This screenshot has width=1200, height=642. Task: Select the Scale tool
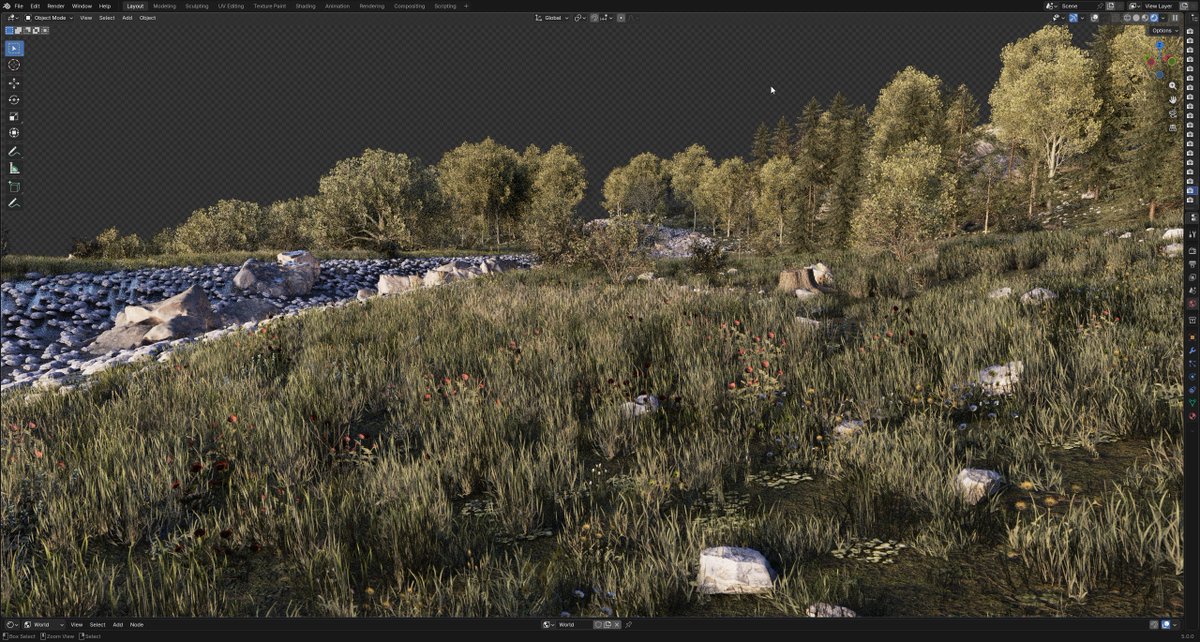pos(14,116)
